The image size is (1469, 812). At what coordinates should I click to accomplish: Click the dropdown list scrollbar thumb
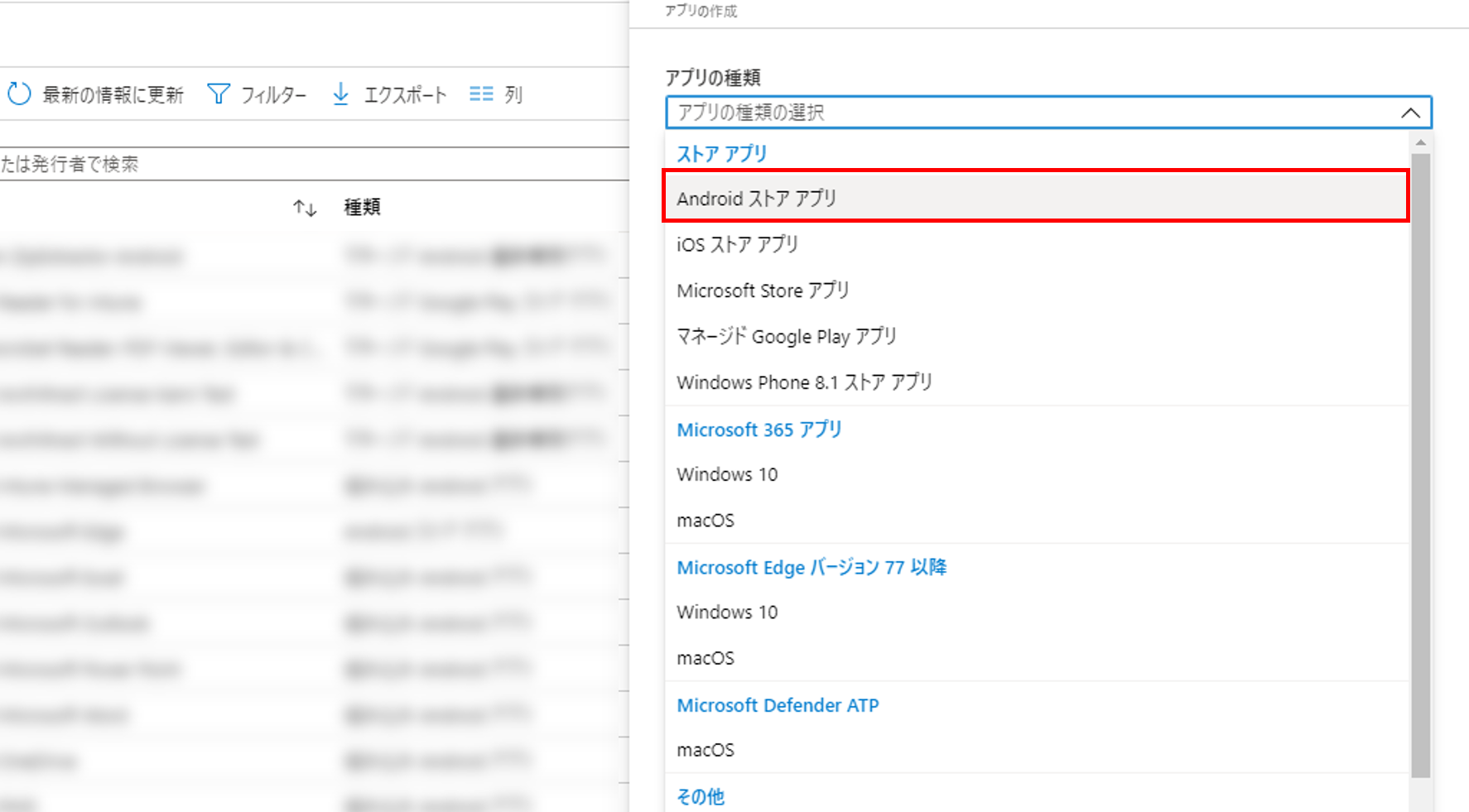click(1421, 464)
